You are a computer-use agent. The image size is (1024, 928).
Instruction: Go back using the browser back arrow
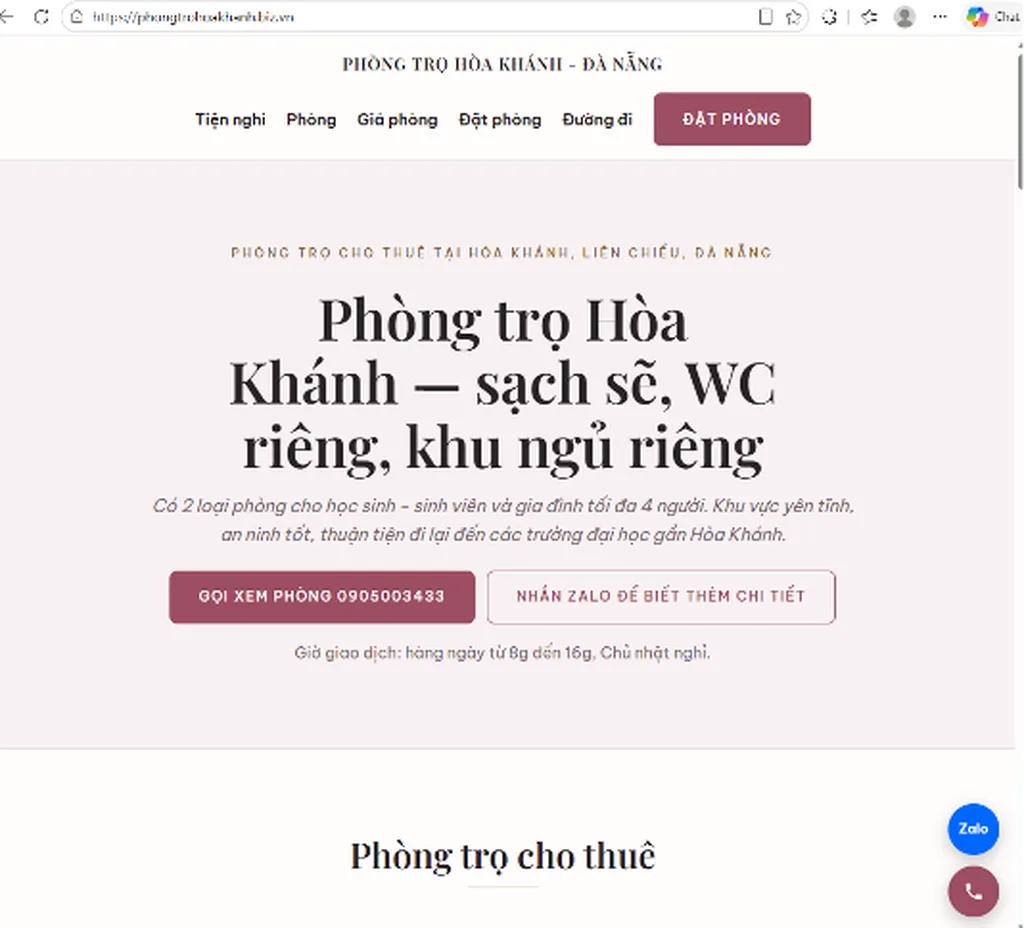click(6, 17)
